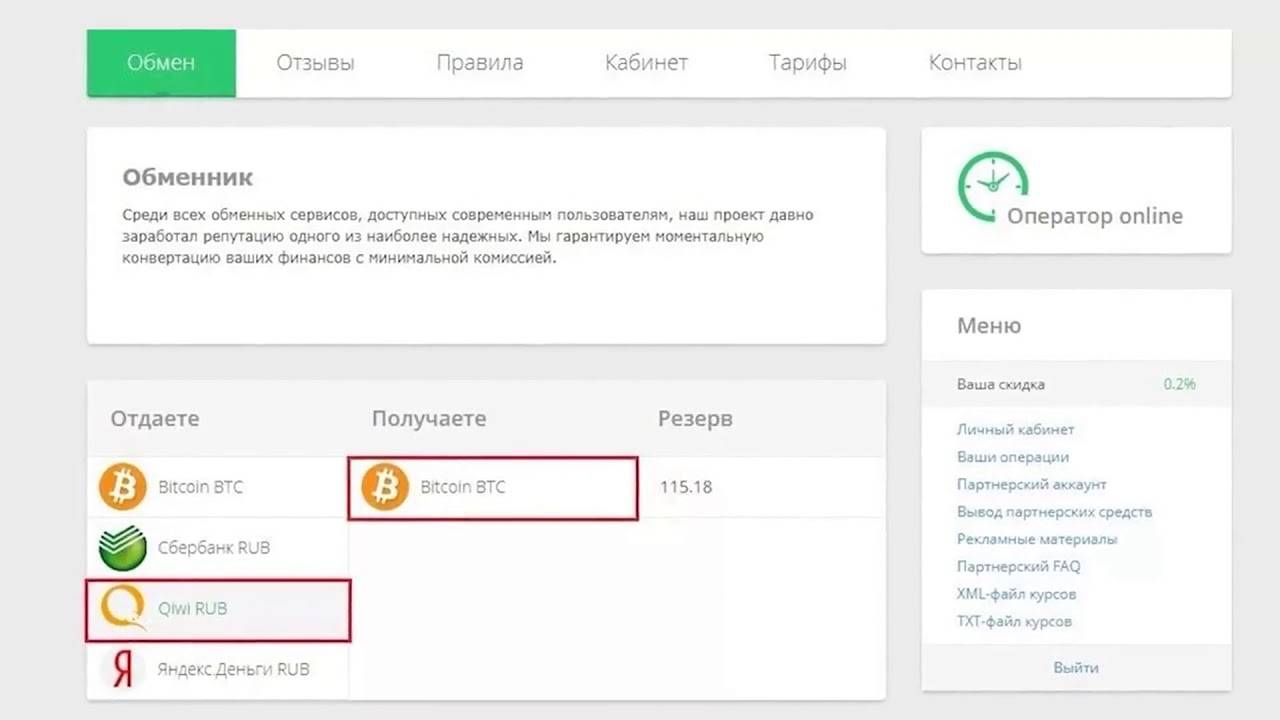The image size is (1280, 720).
Task: Open Партнерский аккаунт link
Action: click(1032, 484)
